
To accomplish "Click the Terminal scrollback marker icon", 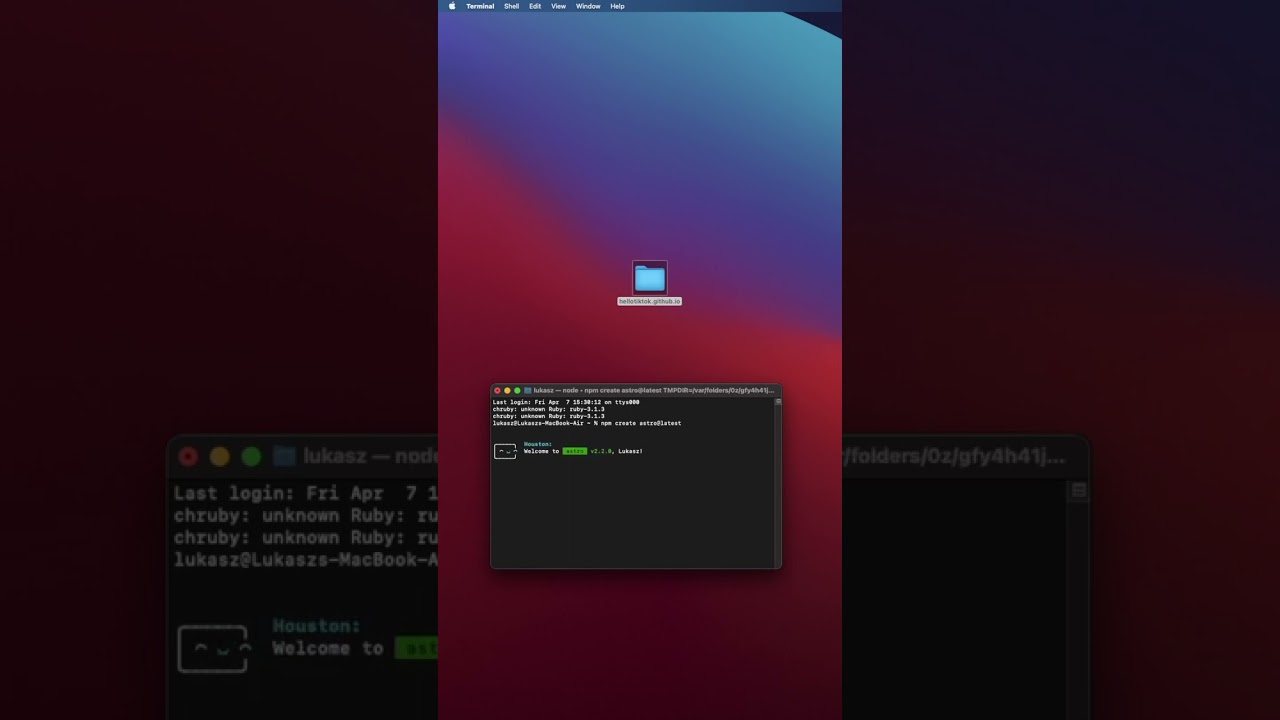I will [x=778, y=401].
